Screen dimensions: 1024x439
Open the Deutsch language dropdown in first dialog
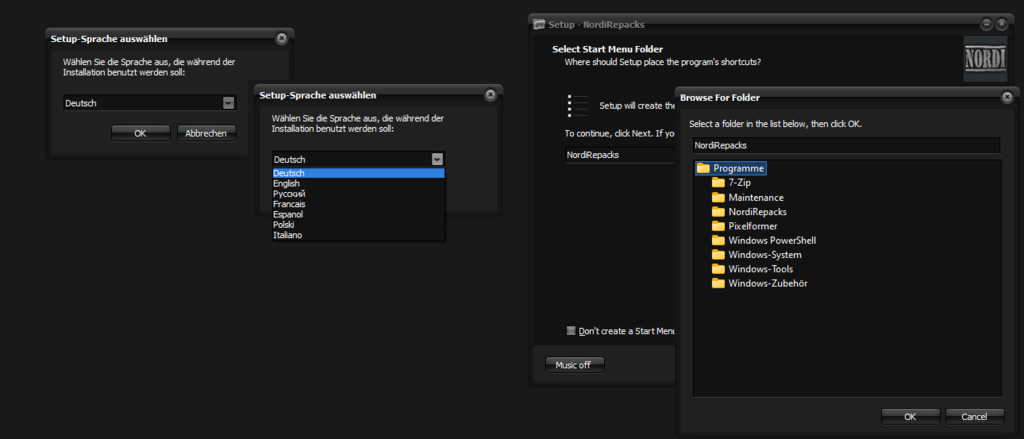pos(228,103)
